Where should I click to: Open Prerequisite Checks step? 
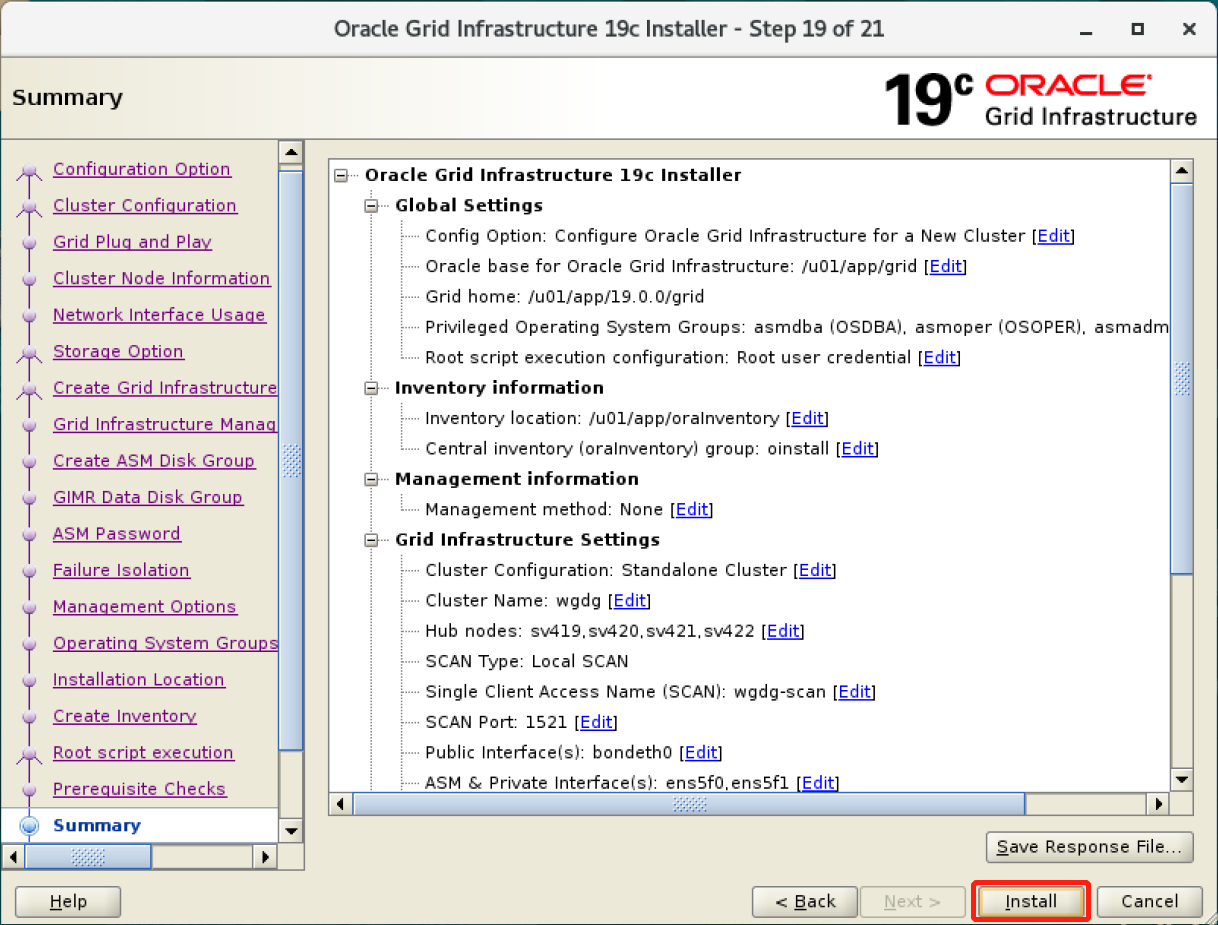(x=140, y=789)
